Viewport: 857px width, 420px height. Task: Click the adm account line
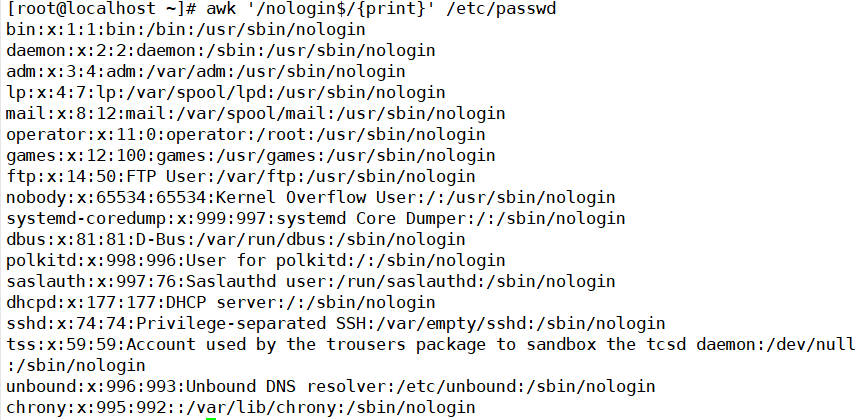(206, 72)
